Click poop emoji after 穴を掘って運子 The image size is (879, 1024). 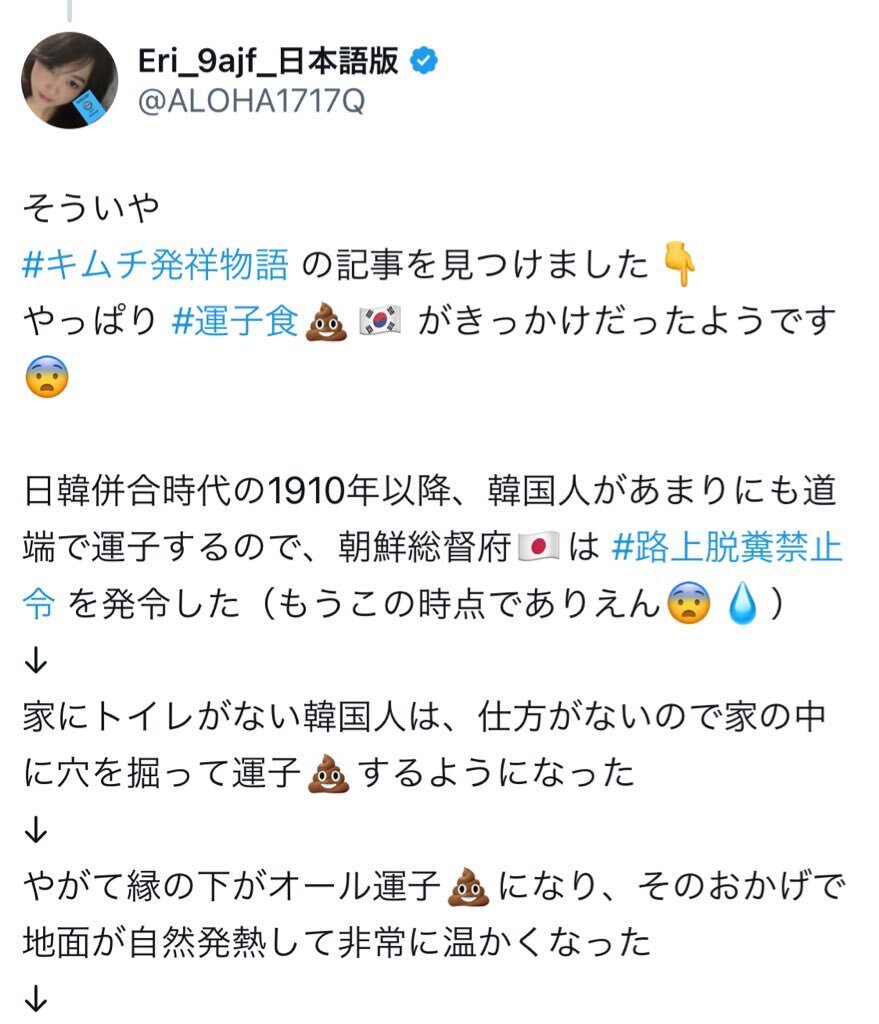click(x=328, y=773)
